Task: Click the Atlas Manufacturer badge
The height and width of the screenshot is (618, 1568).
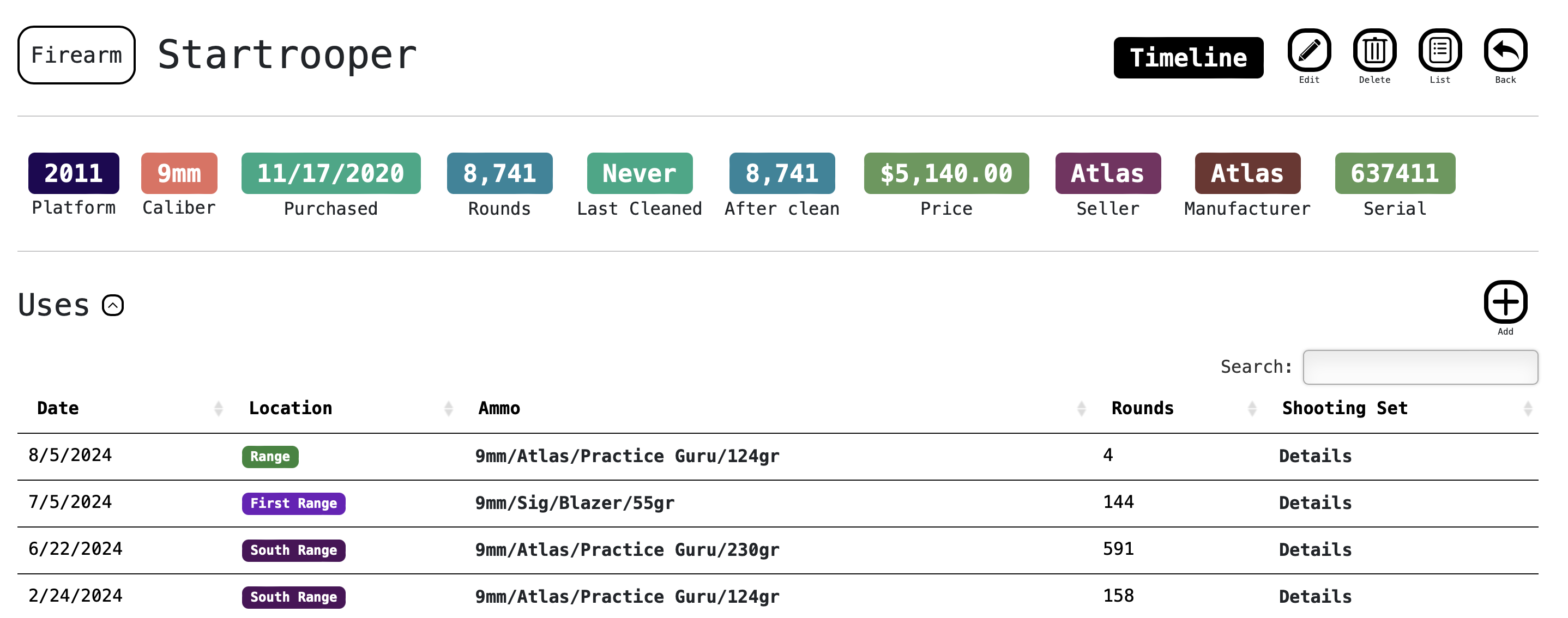Action: [1247, 173]
